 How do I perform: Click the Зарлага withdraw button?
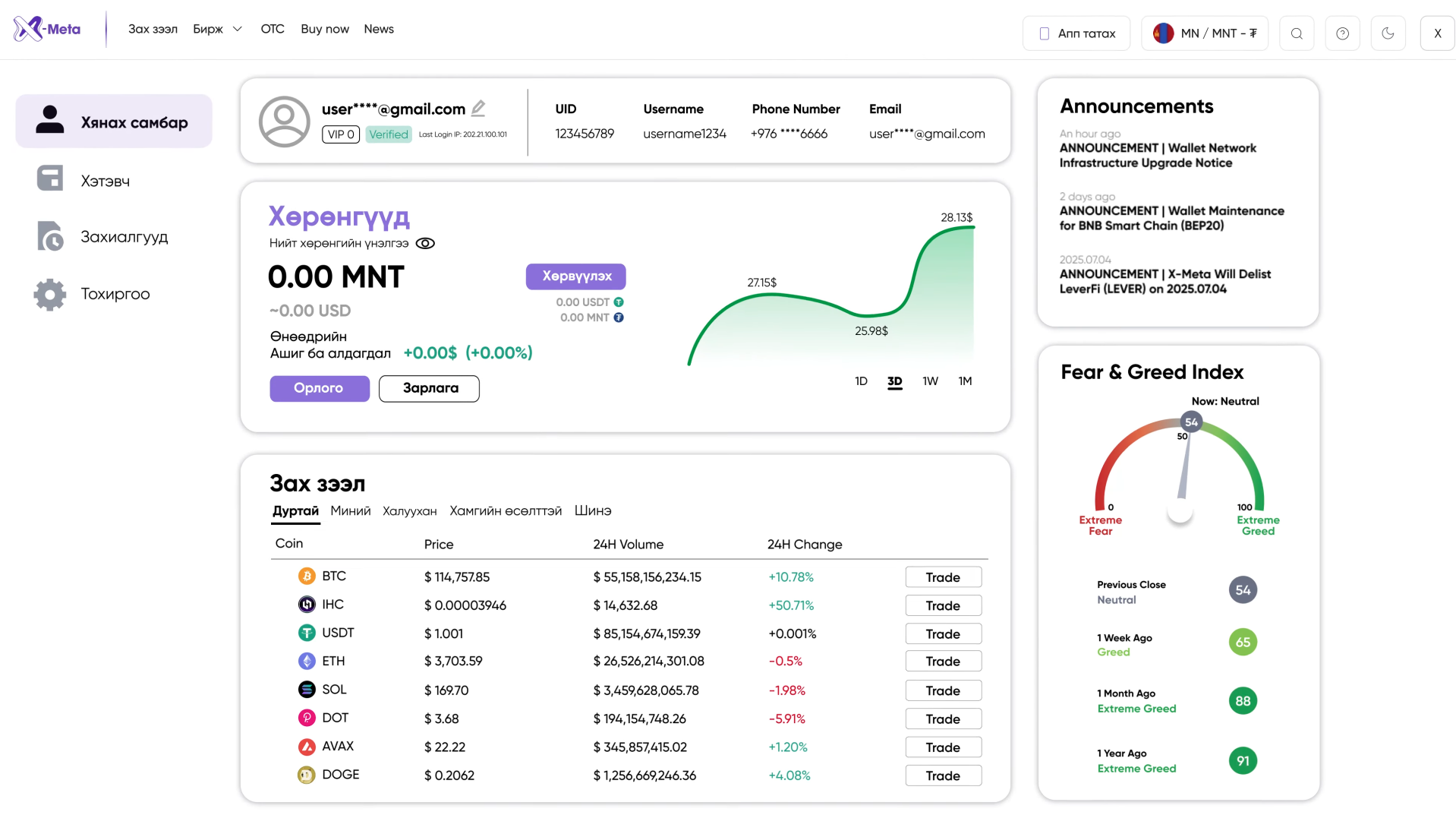[429, 388]
